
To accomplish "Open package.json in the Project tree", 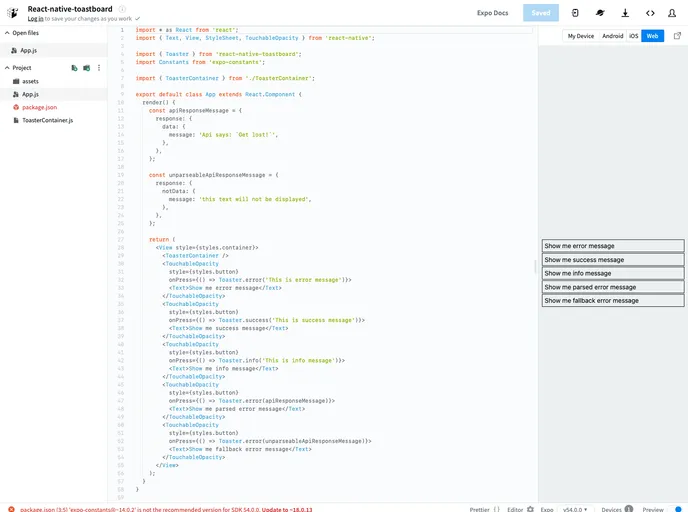I will click(54, 107).
